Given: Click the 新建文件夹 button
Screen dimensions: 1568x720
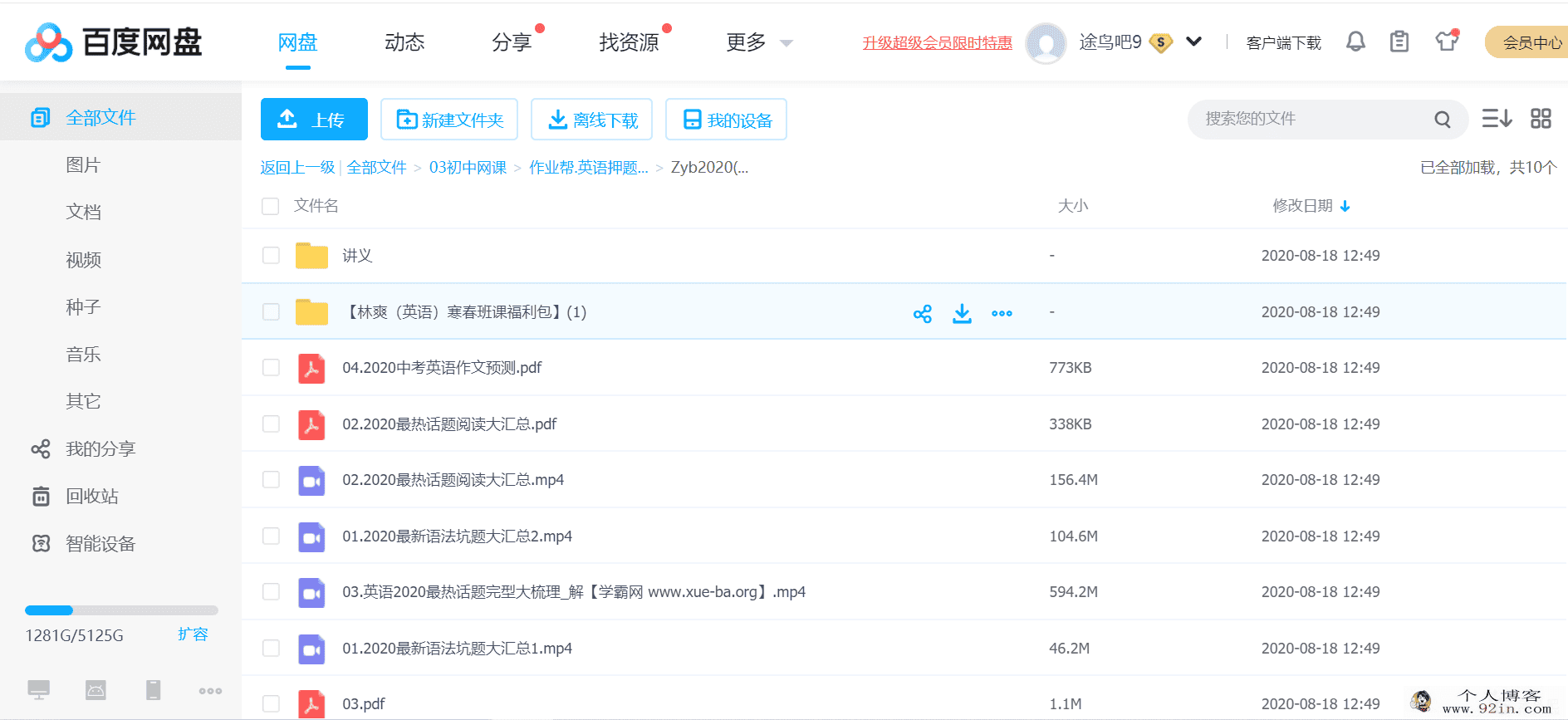Looking at the screenshot, I should point(449,120).
